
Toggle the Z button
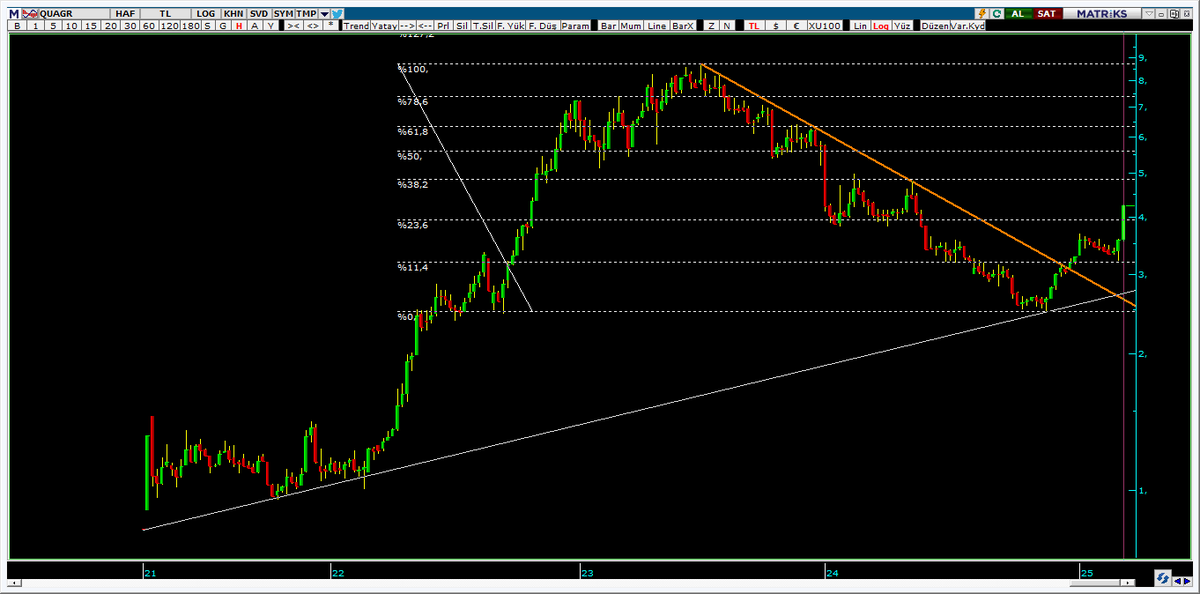712,26
